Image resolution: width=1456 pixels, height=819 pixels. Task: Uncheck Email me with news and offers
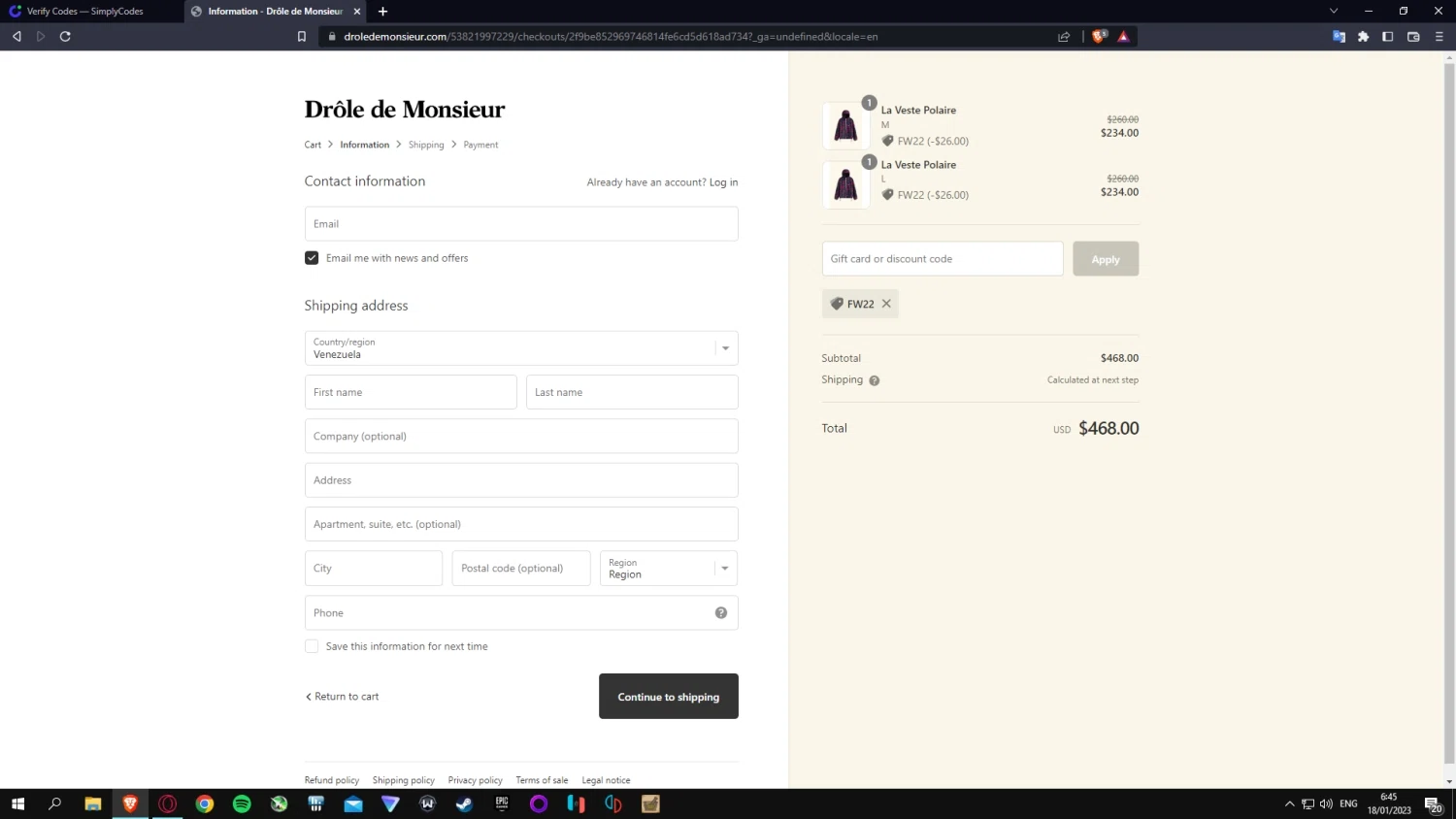[x=312, y=258]
